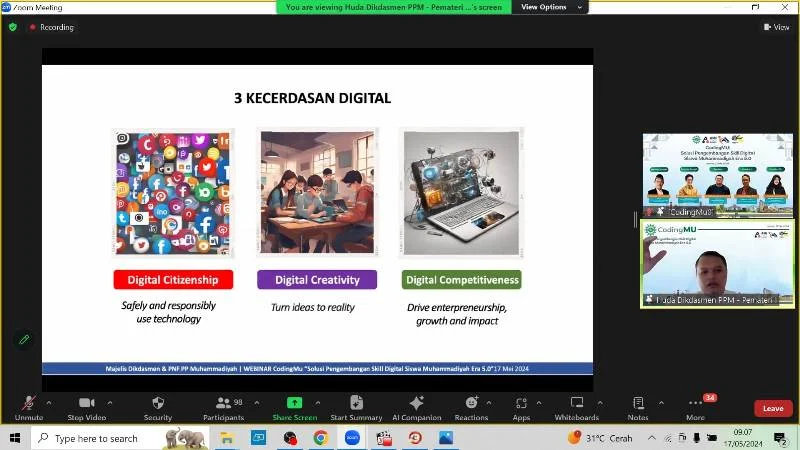Click the red Leave button
This screenshot has width=800, height=450.
click(773, 408)
